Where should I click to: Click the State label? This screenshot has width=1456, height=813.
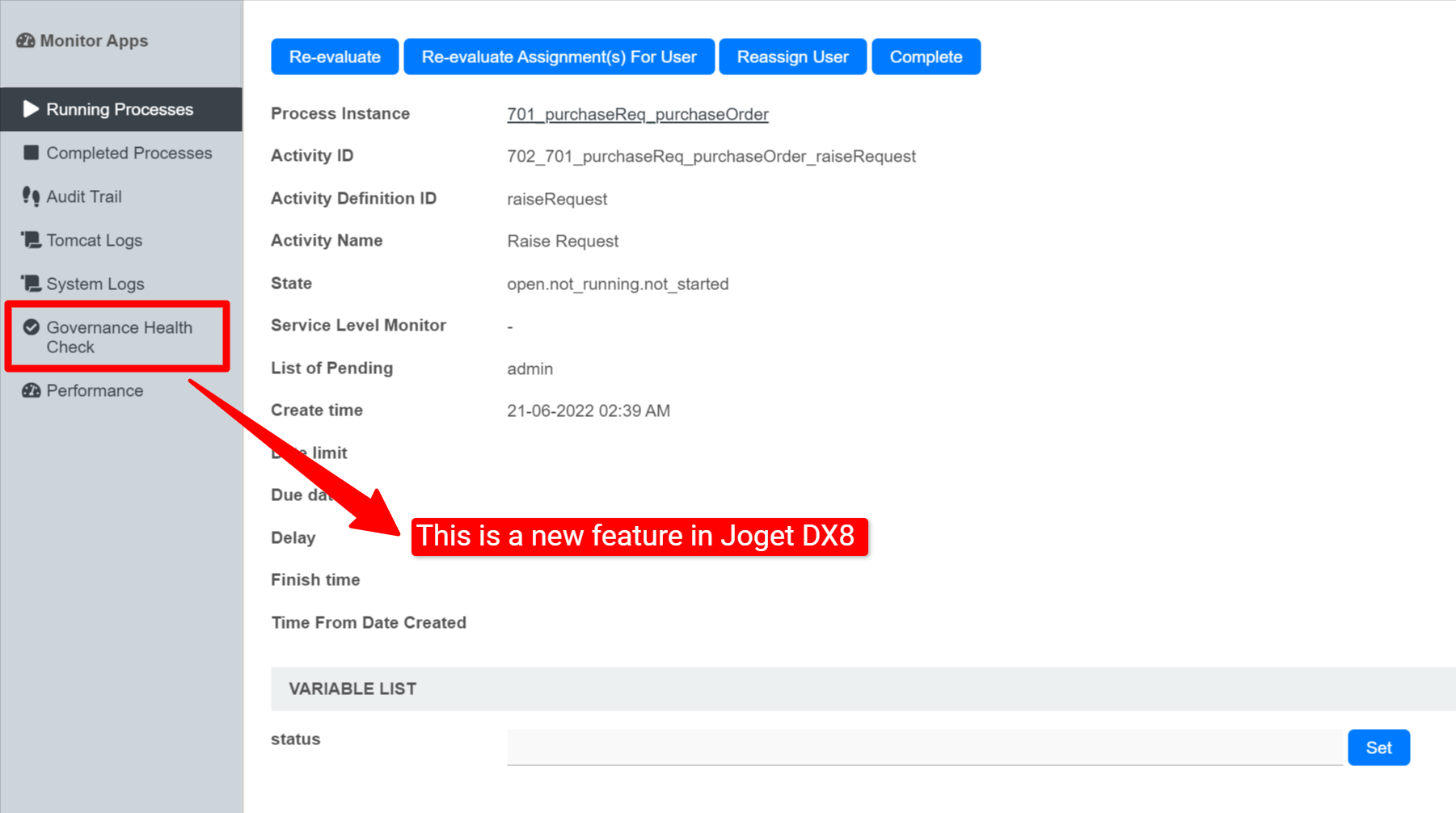(291, 284)
